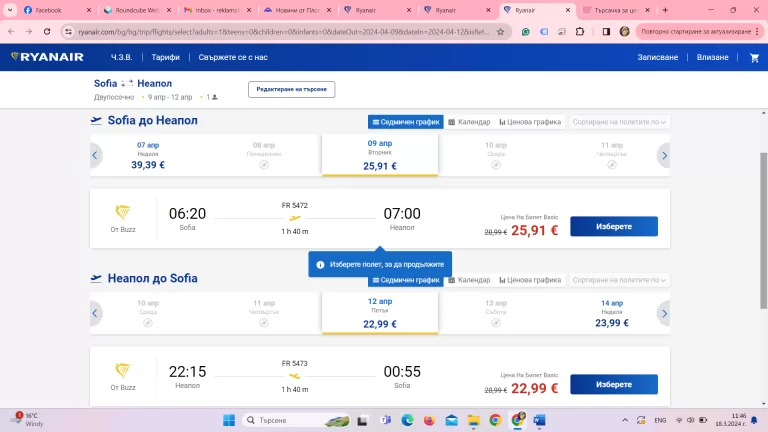
Task: Open the shopping cart icon
Action: coord(754,57)
